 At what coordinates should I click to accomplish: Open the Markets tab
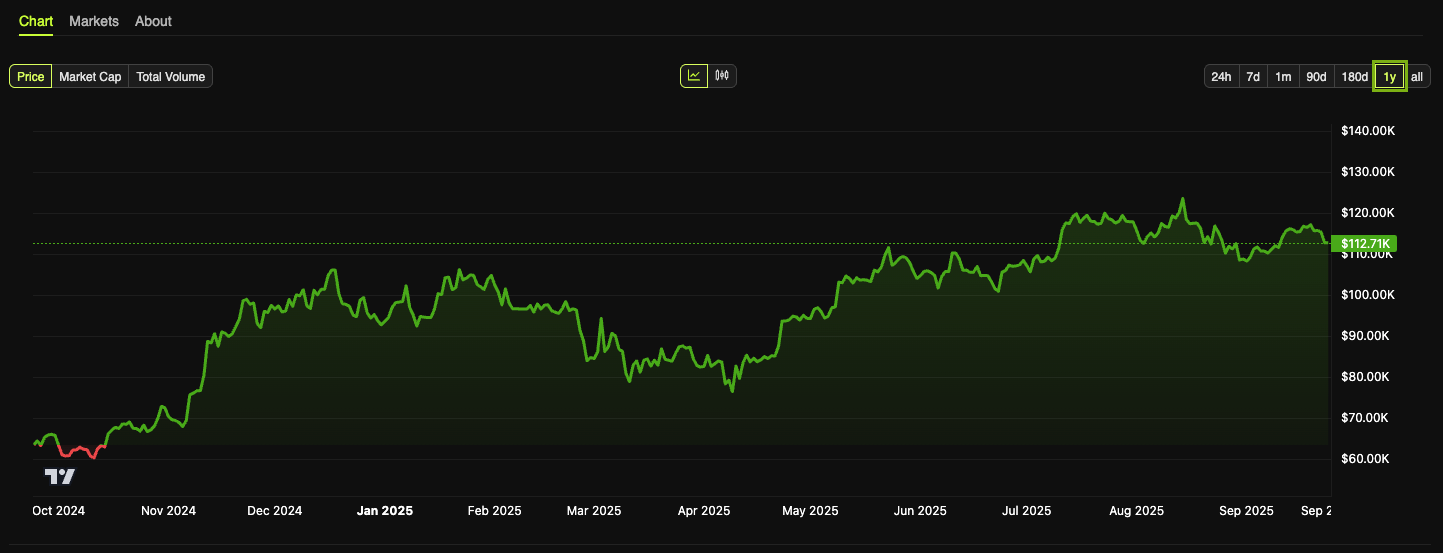(x=94, y=21)
